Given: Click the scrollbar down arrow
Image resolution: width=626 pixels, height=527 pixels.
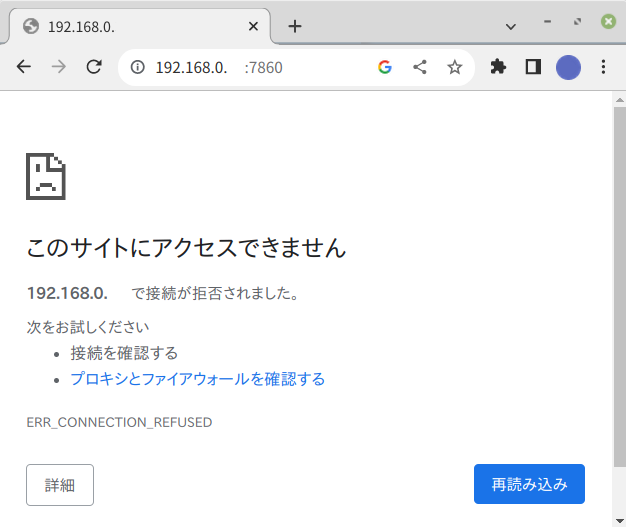Looking at the screenshot, I should pos(620,521).
